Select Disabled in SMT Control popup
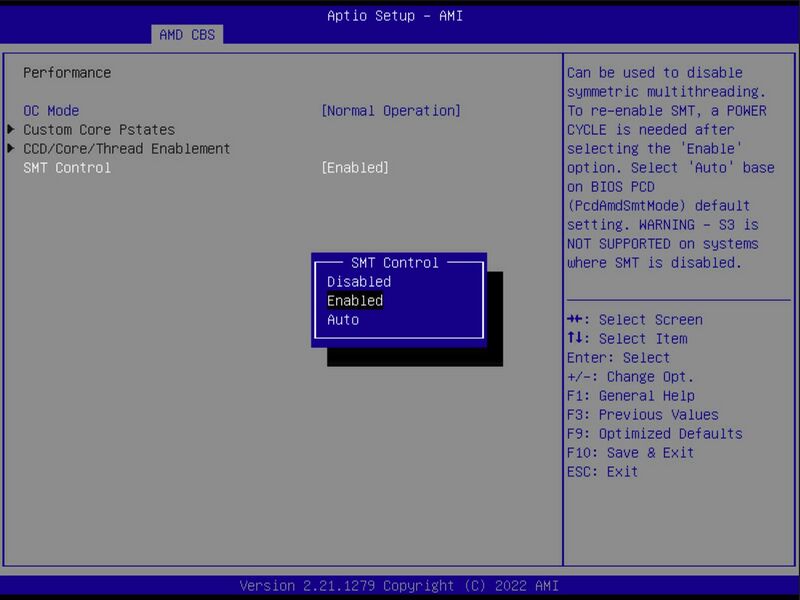Image resolution: width=800 pixels, height=600 pixels. tap(359, 282)
